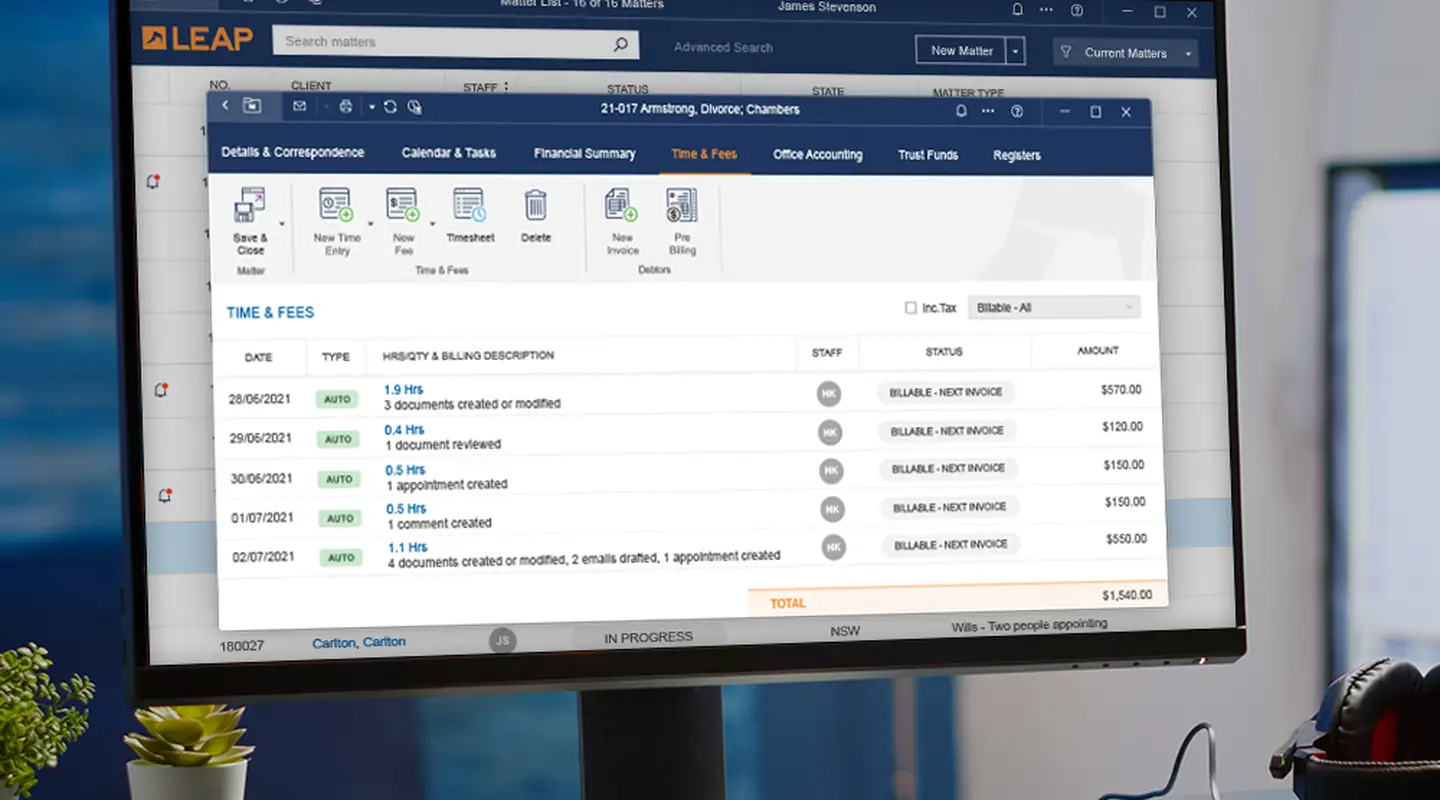Expand the New Fee dropdown arrow
Screen dimensions: 1440x800
click(x=433, y=223)
